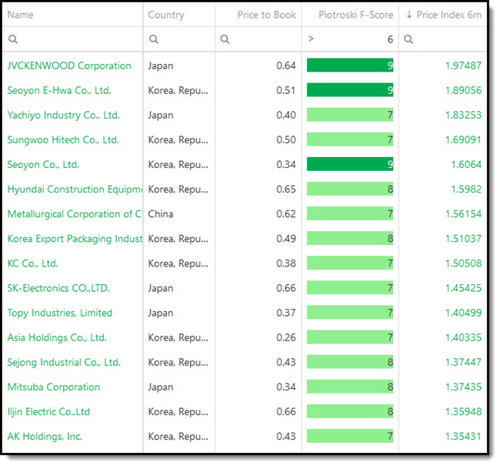Screen dimensions: 500x465
Task: Open JVCKENWOOD Corporation company link
Action: click(x=69, y=66)
